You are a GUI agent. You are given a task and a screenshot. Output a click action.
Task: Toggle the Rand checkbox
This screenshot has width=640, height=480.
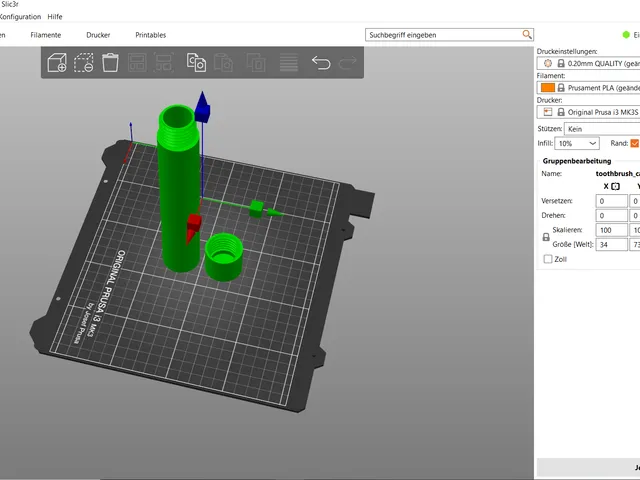pyautogui.click(x=635, y=143)
